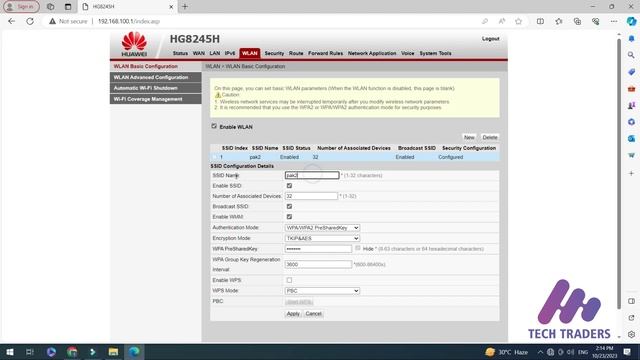Open File Explorer from the taskbar
The width and height of the screenshot is (640, 360).
(x=113, y=352)
